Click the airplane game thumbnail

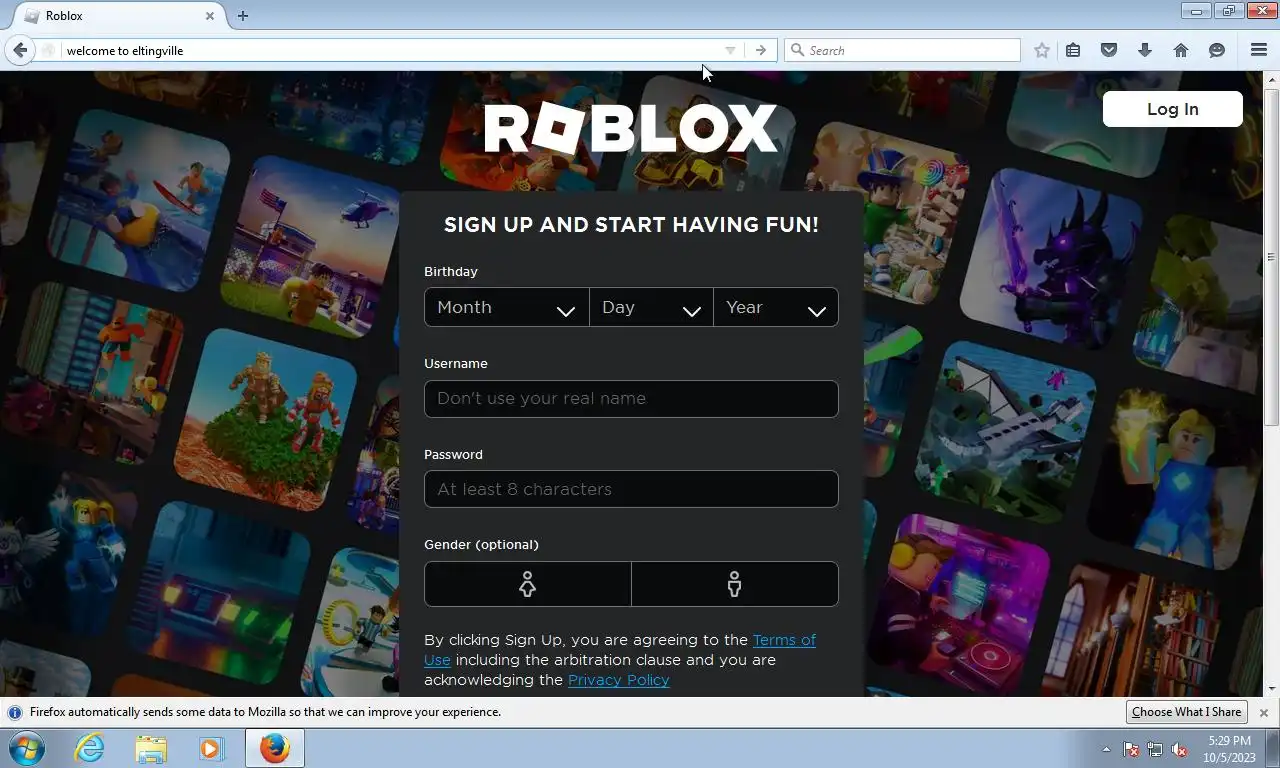[x=1005, y=433]
